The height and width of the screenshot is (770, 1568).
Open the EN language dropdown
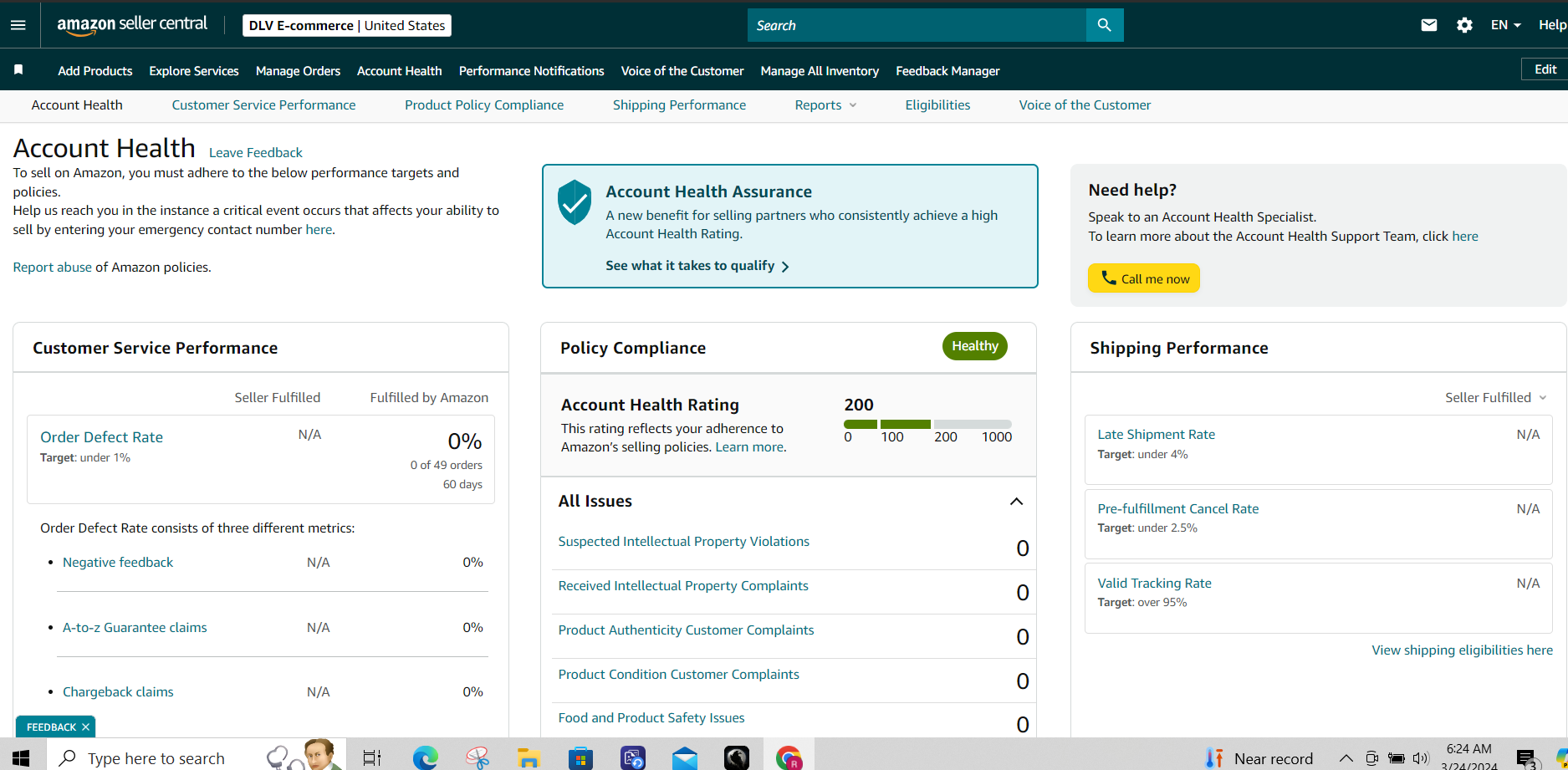click(x=1505, y=25)
